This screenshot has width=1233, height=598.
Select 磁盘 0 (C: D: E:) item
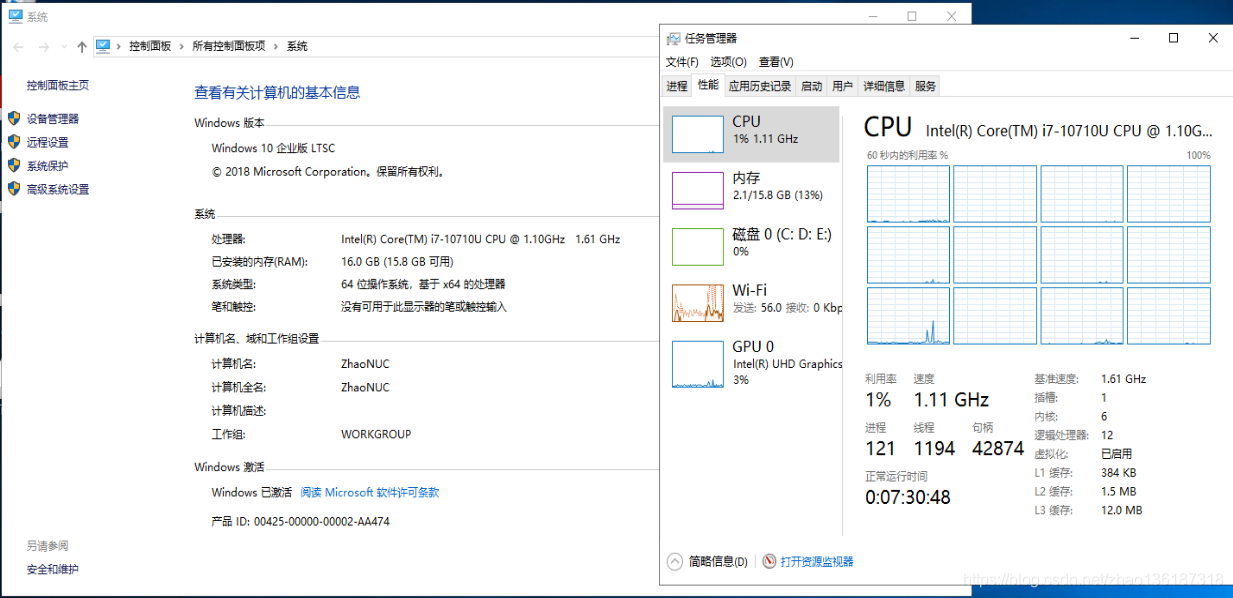click(752, 246)
